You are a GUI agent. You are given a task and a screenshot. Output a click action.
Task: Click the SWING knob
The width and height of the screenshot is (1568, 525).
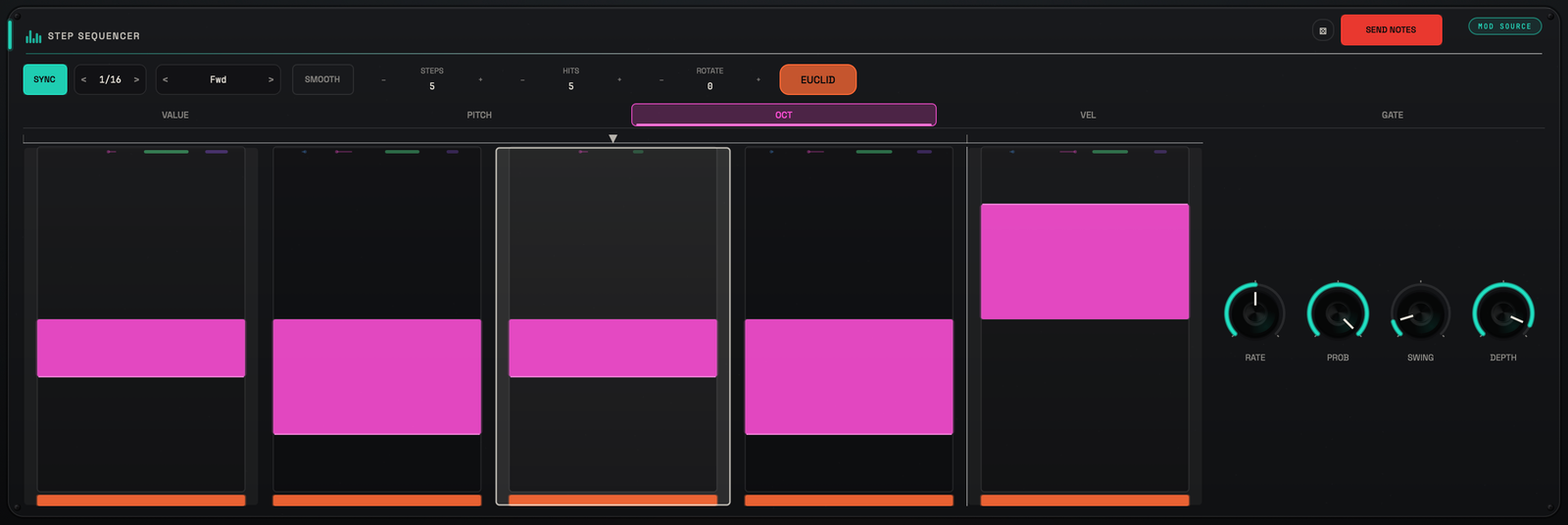pyautogui.click(x=1420, y=313)
